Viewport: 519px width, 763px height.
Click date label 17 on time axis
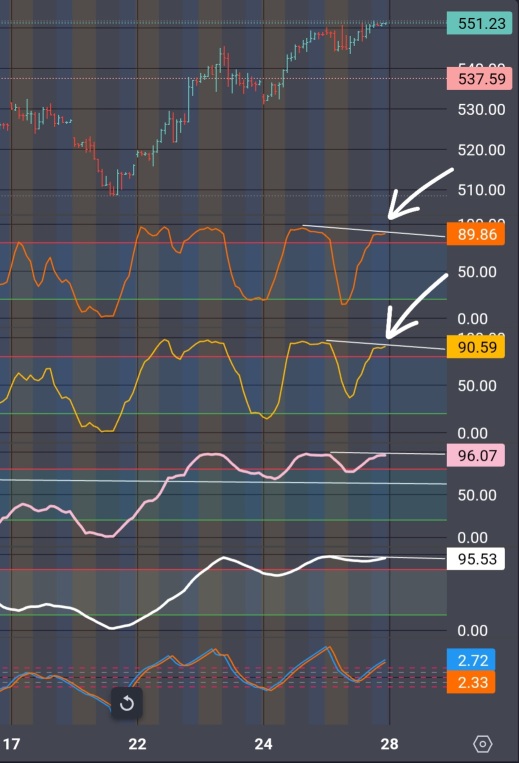(x=12, y=744)
